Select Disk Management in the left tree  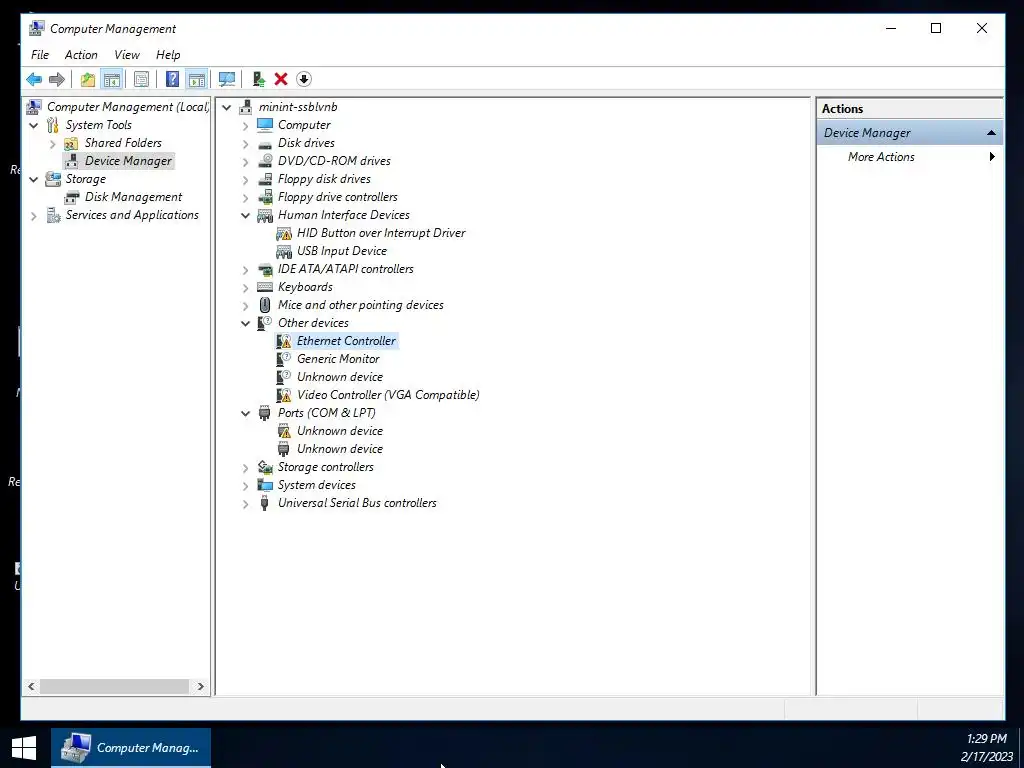(133, 197)
